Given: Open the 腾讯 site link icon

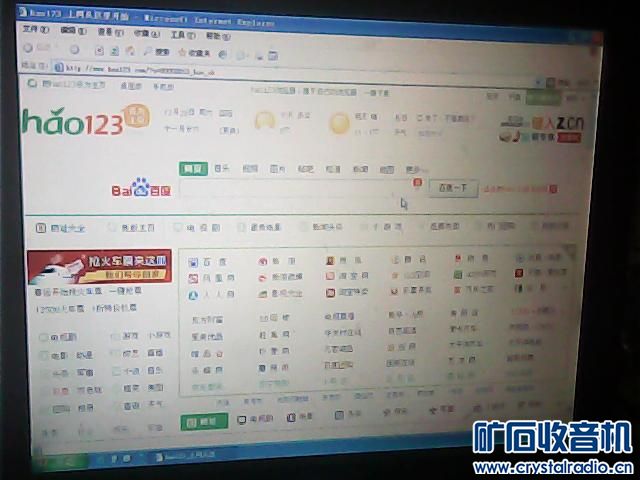Looking at the screenshot, I should click(x=395, y=260).
